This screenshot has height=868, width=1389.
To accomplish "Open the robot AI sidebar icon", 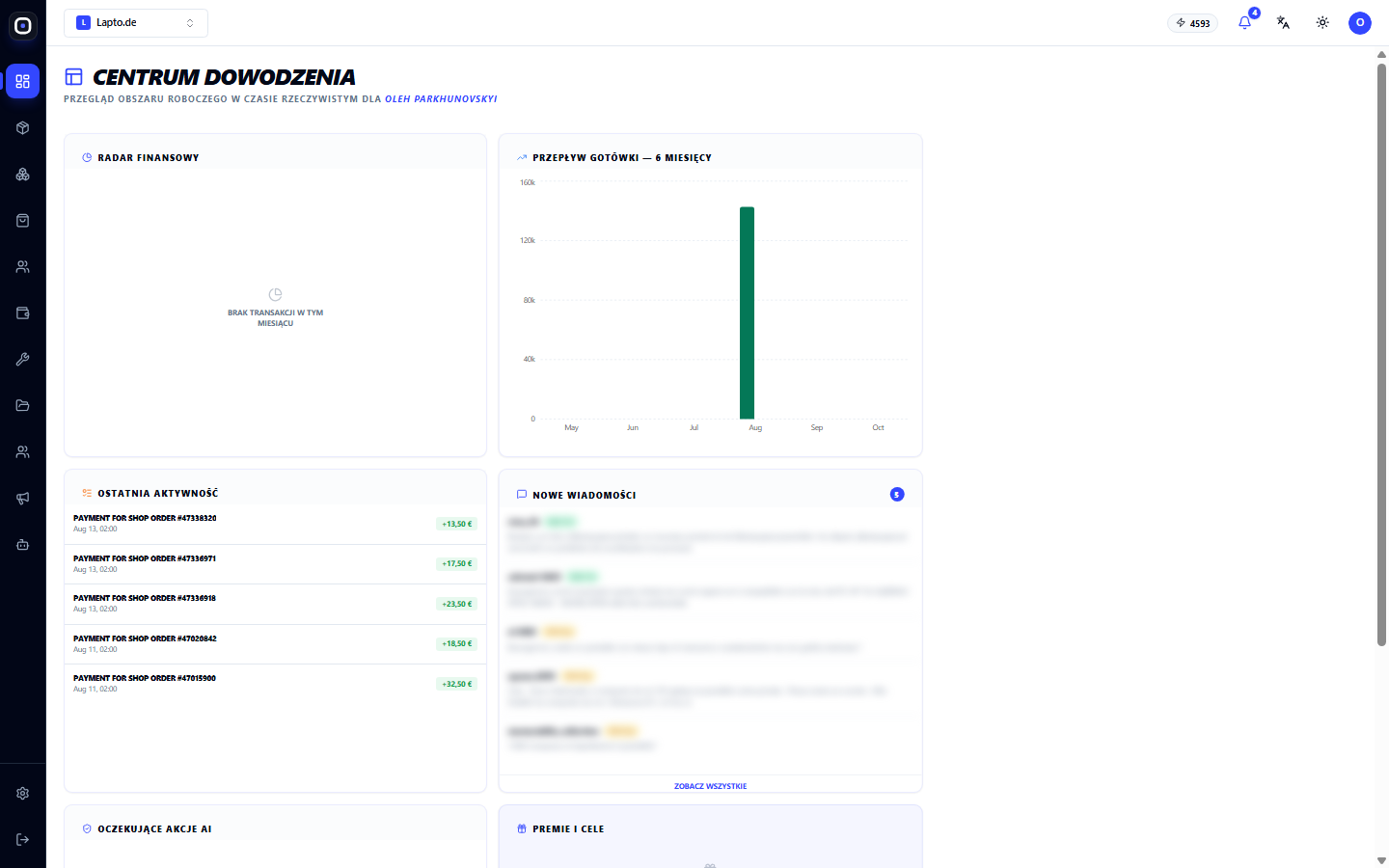I will pyautogui.click(x=23, y=545).
